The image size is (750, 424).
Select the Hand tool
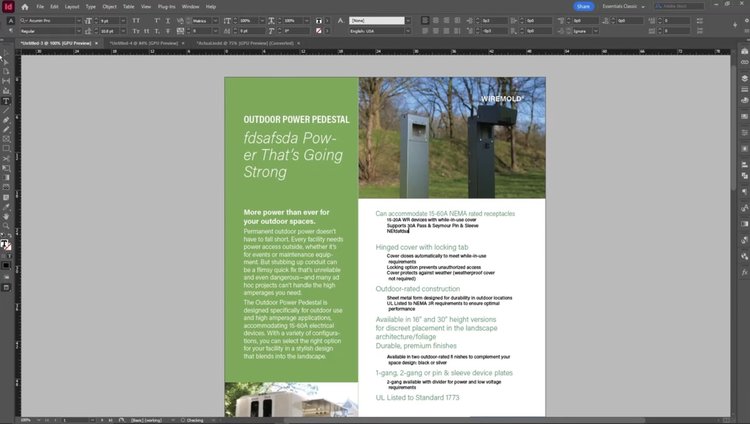click(x=6, y=216)
